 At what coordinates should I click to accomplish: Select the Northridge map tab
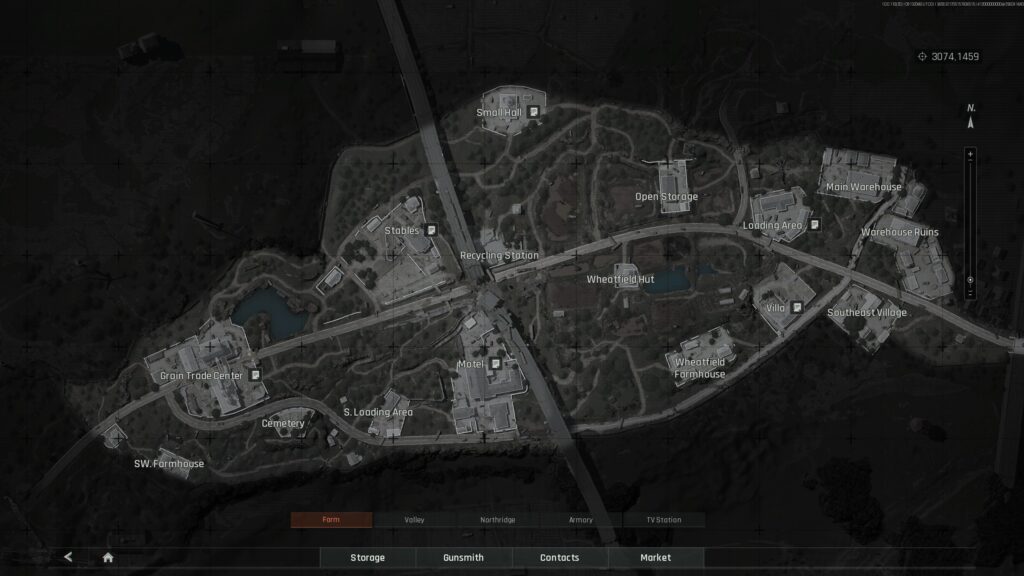497,520
